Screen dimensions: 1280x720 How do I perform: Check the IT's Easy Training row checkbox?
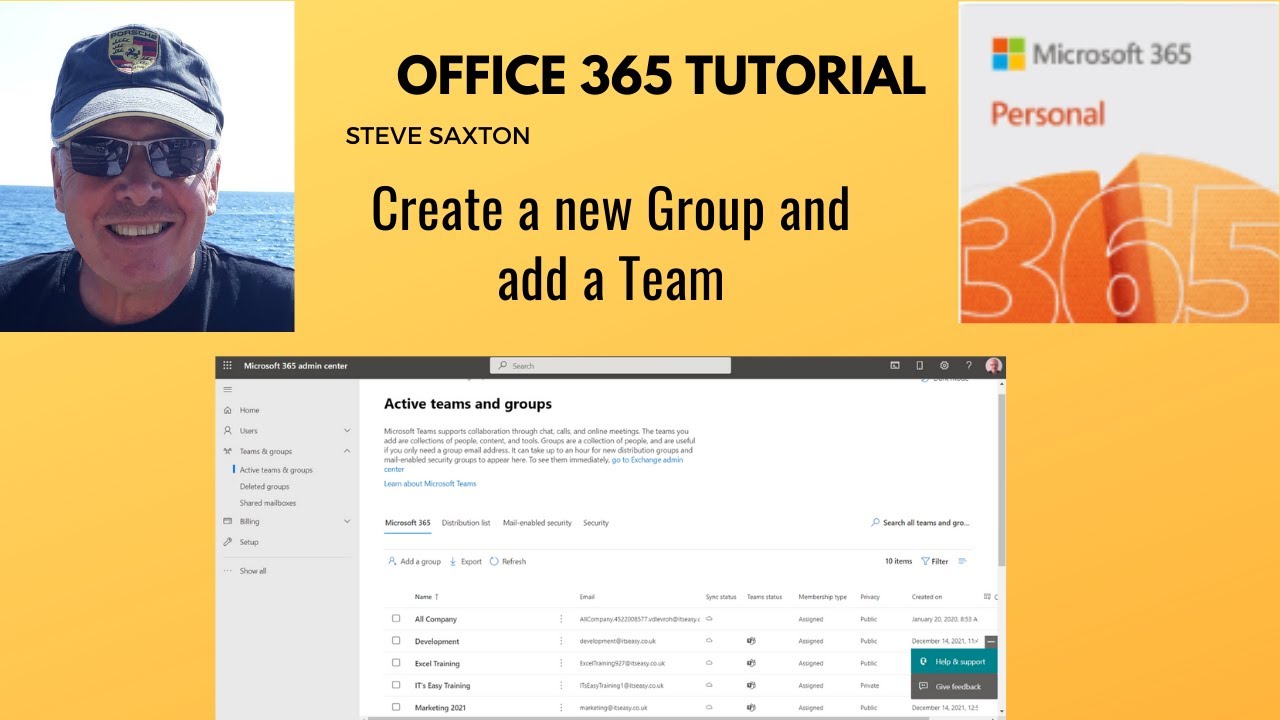tap(396, 685)
